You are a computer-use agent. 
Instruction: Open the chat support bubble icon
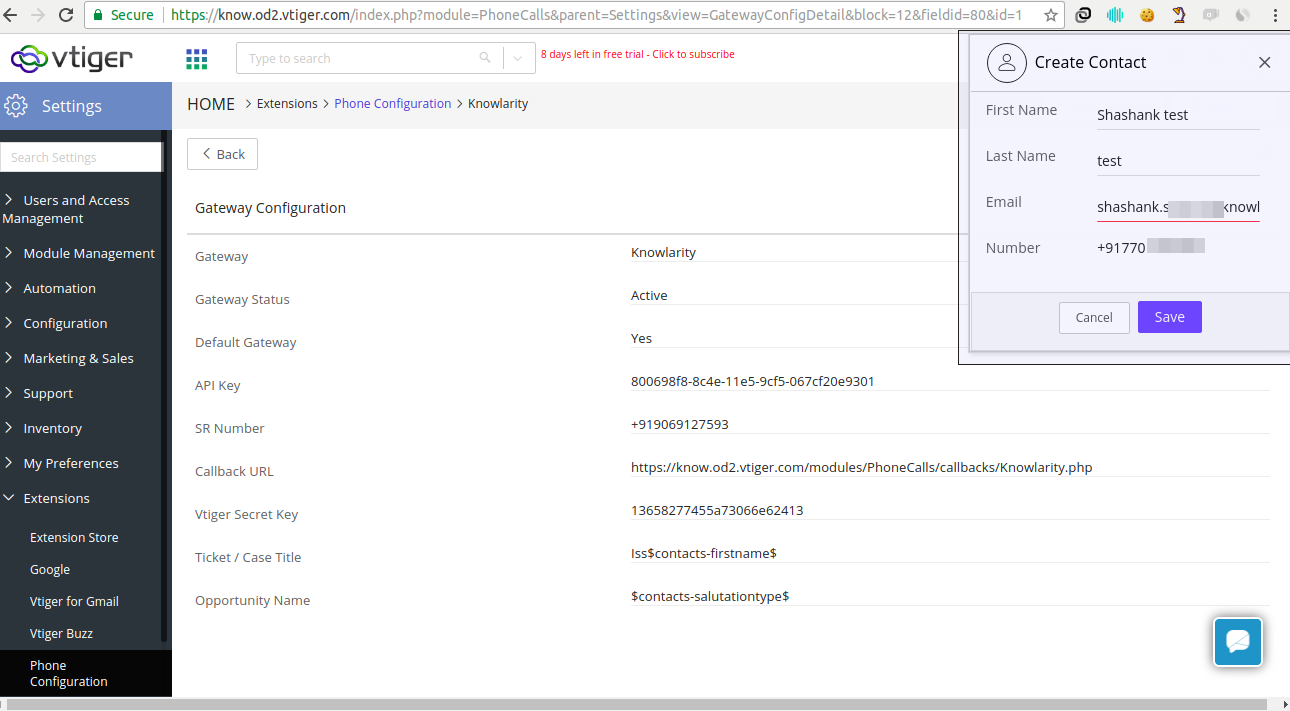[1238, 642]
